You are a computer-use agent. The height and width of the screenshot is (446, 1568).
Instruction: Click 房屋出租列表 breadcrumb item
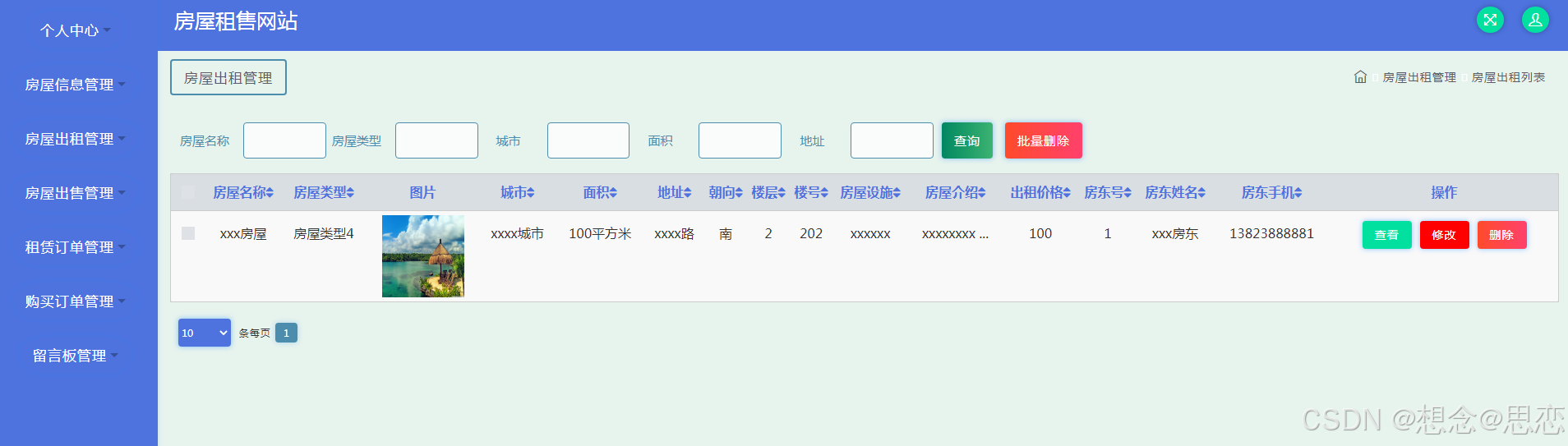(x=1508, y=77)
